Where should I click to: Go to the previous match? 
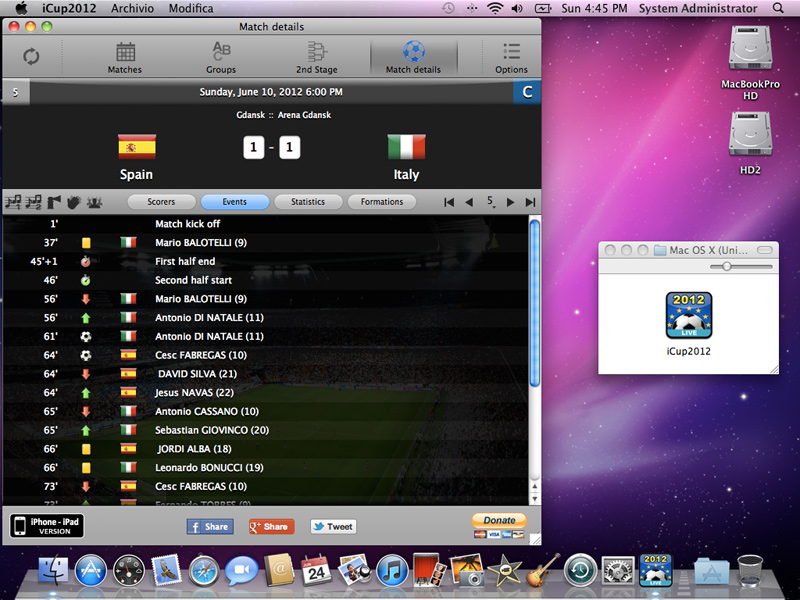469,203
